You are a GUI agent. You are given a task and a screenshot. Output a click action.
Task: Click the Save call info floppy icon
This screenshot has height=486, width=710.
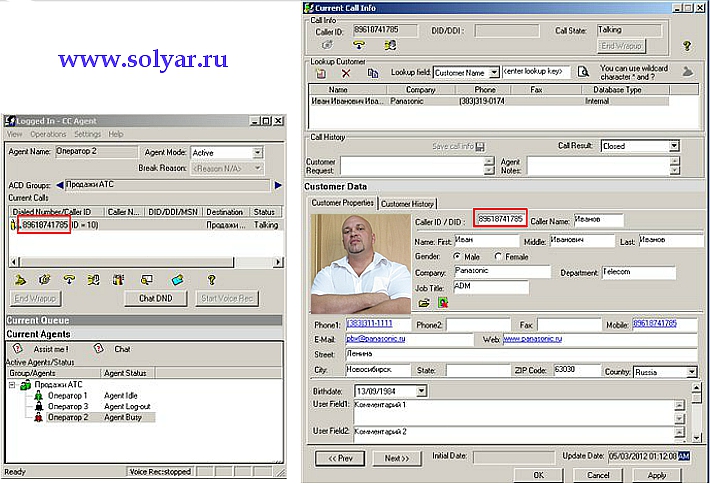480,147
